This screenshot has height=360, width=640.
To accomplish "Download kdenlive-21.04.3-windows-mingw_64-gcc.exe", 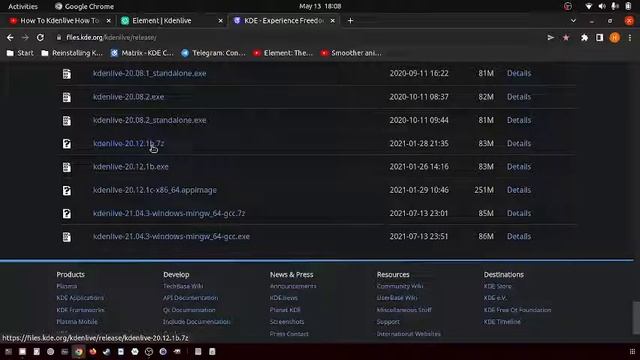I will [x=171, y=236].
